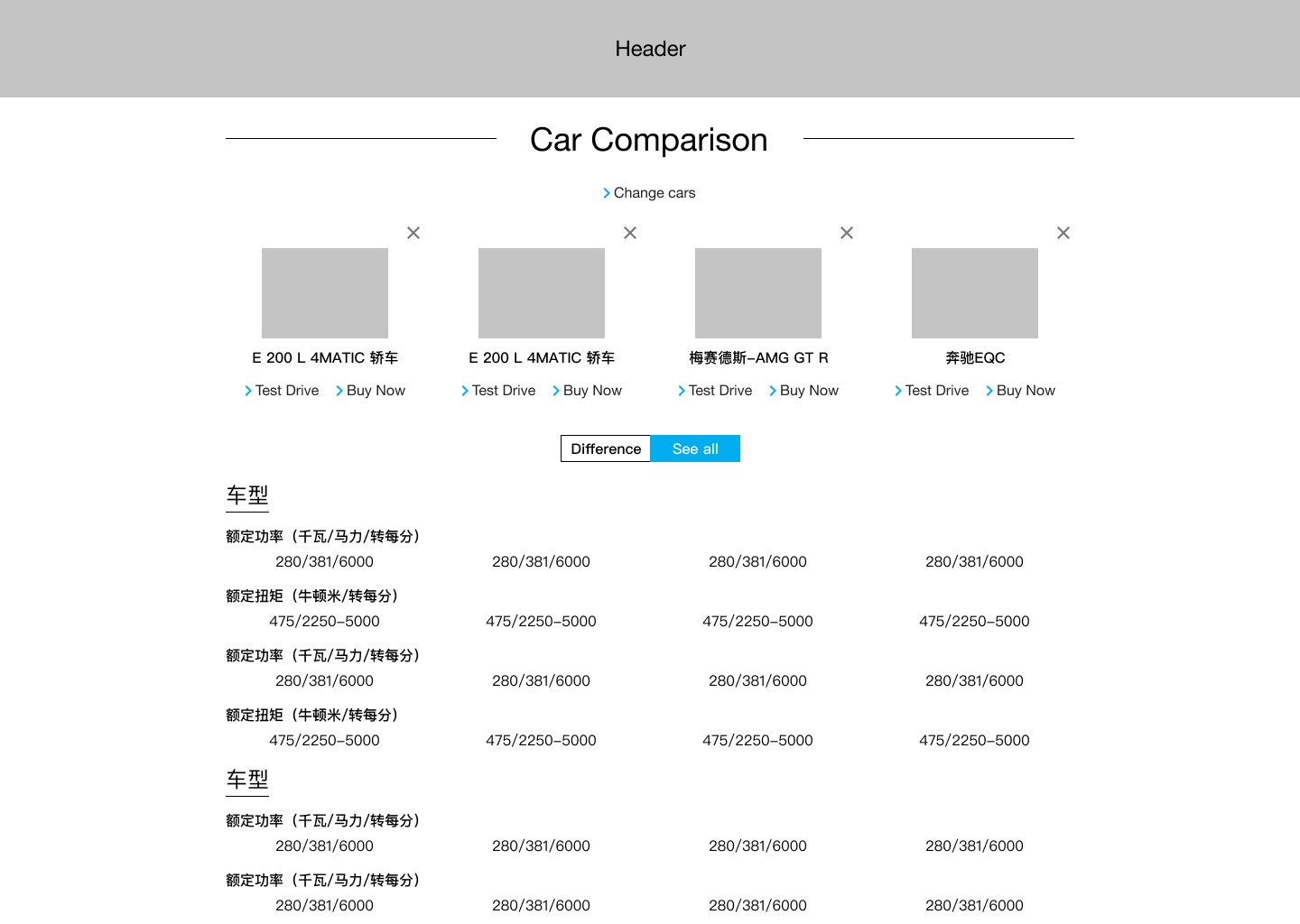Remove the first E 200 L 4MATIC car

pyautogui.click(x=413, y=233)
